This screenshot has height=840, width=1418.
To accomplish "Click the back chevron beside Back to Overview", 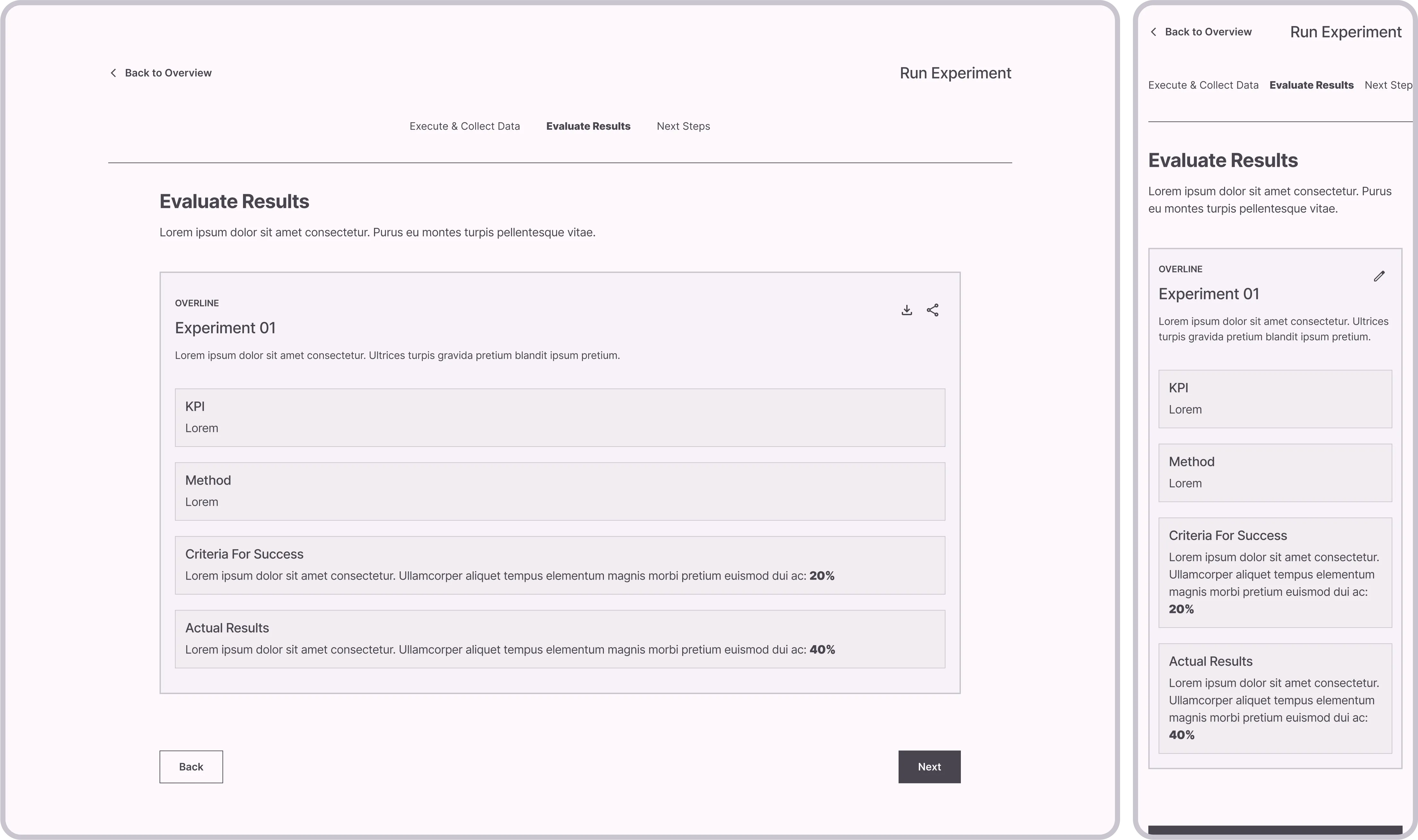I will [113, 73].
